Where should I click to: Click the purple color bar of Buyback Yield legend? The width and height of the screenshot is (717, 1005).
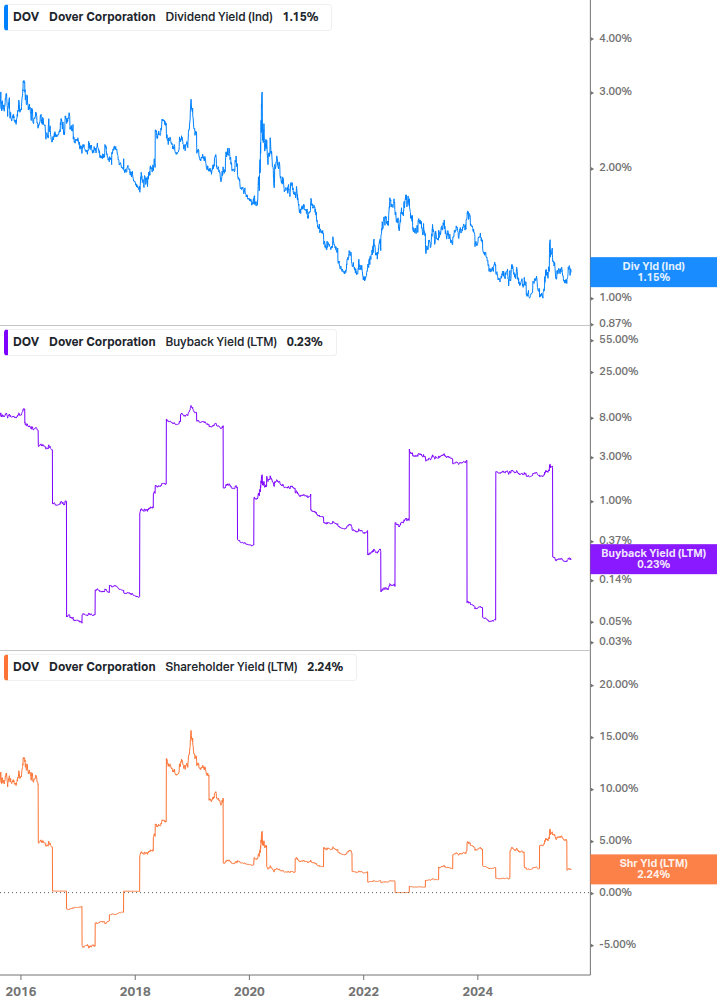point(6,342)
